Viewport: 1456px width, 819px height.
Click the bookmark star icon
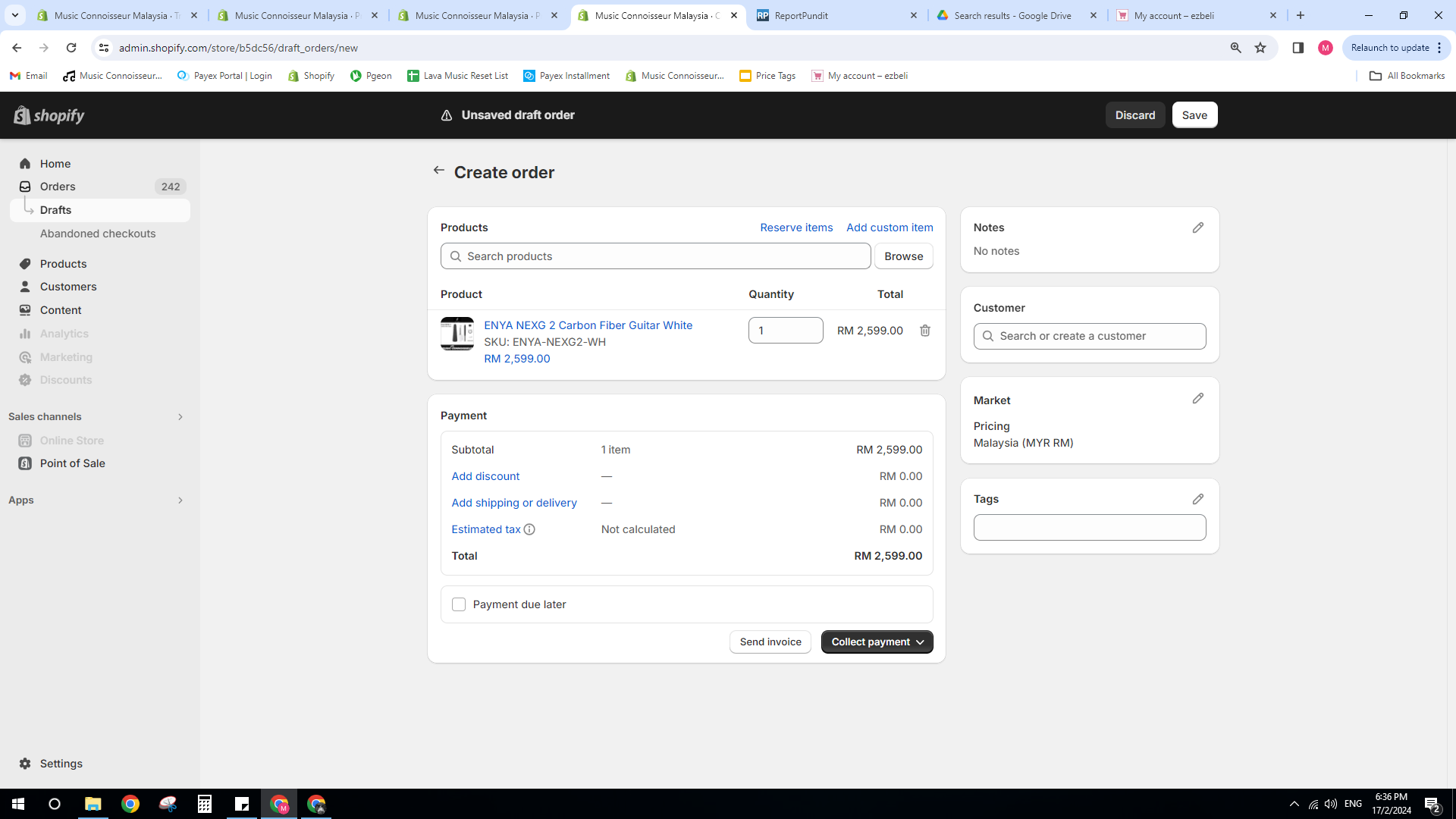pyautogui.click(x=1260, y=48)
